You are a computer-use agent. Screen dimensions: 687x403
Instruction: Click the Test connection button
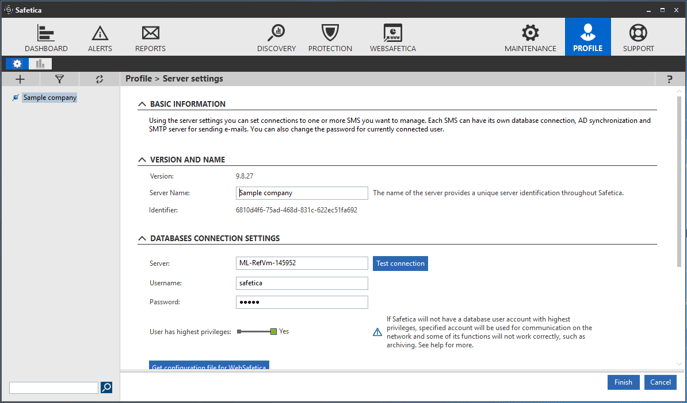[x=400, y=263]
